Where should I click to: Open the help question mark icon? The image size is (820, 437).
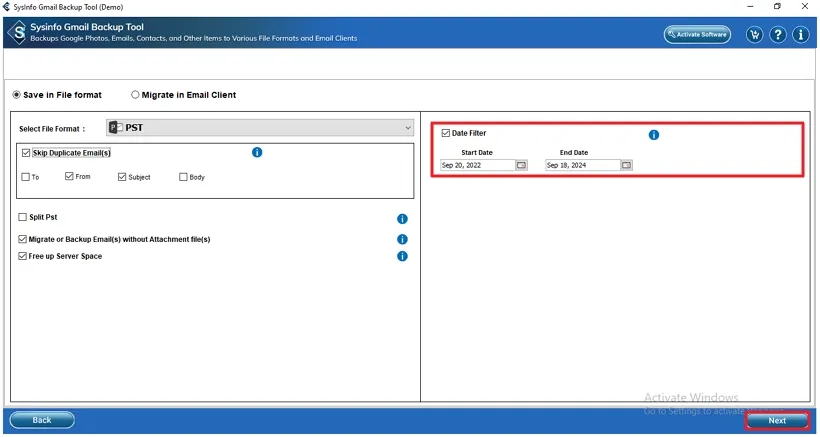pyautogui.click(x=778, y=35)
